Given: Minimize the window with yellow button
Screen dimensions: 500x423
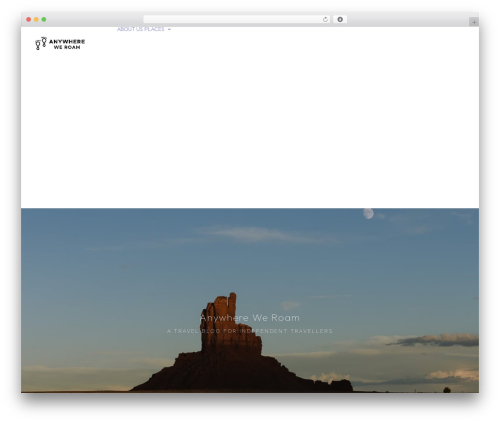Looking at the screenshot, I should point(36,19).
